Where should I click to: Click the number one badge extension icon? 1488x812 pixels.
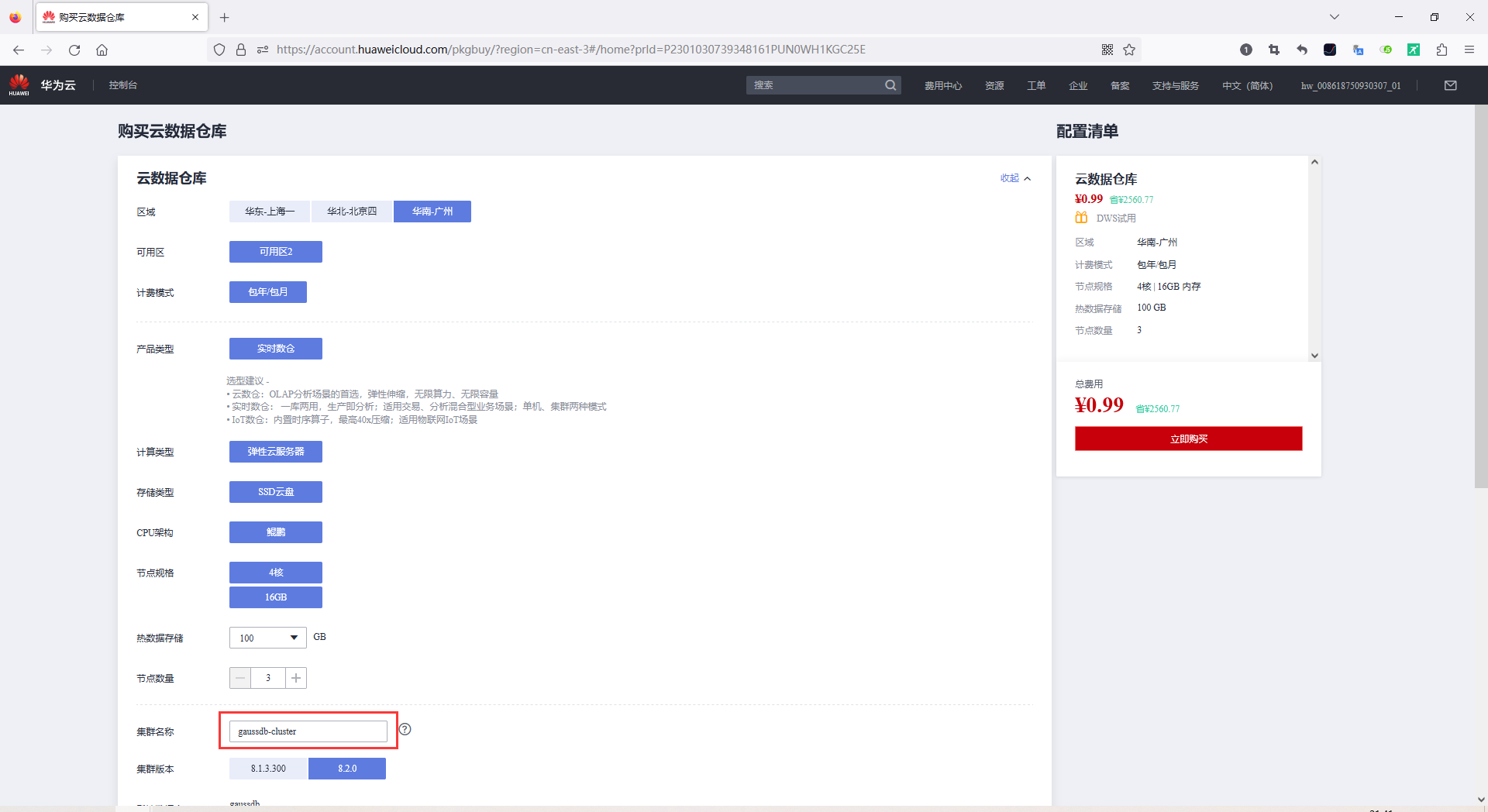tap(1246, 50)
